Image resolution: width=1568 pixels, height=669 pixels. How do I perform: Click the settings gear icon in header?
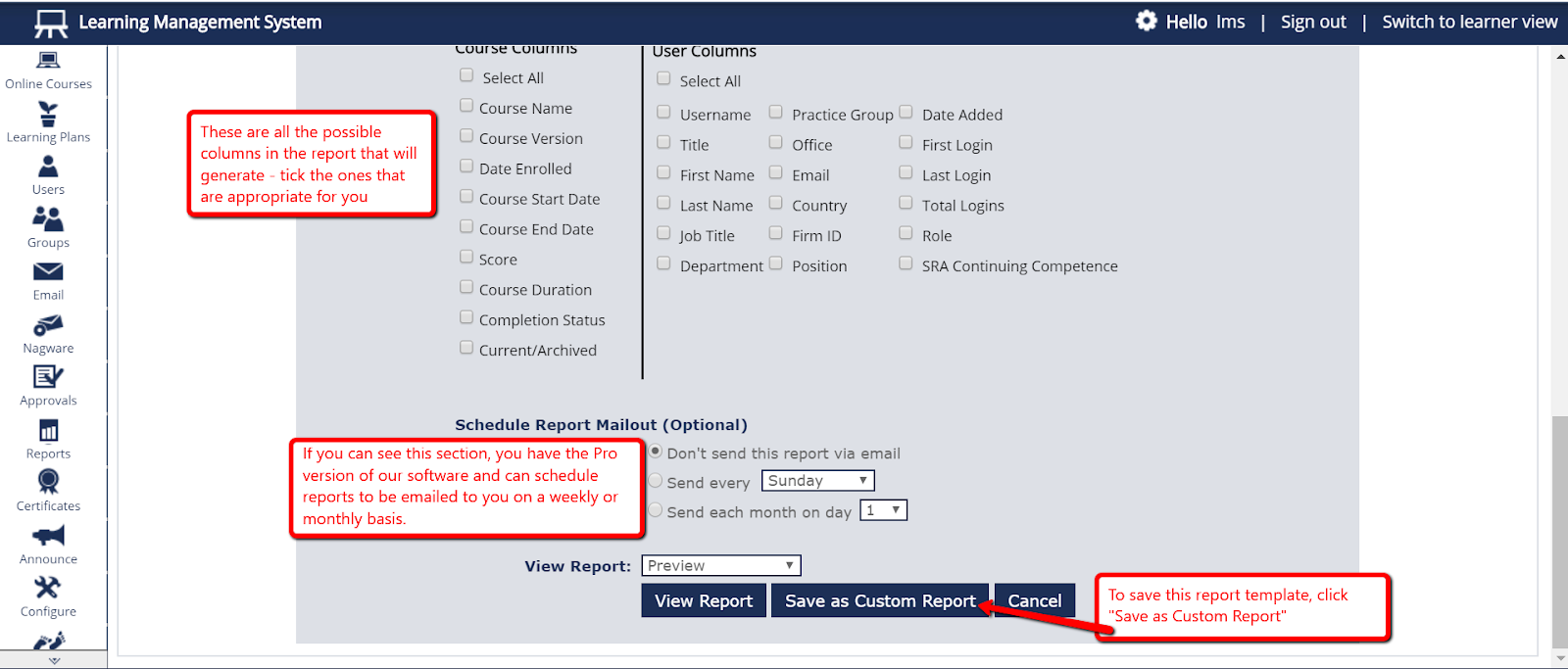(1146, 22)
